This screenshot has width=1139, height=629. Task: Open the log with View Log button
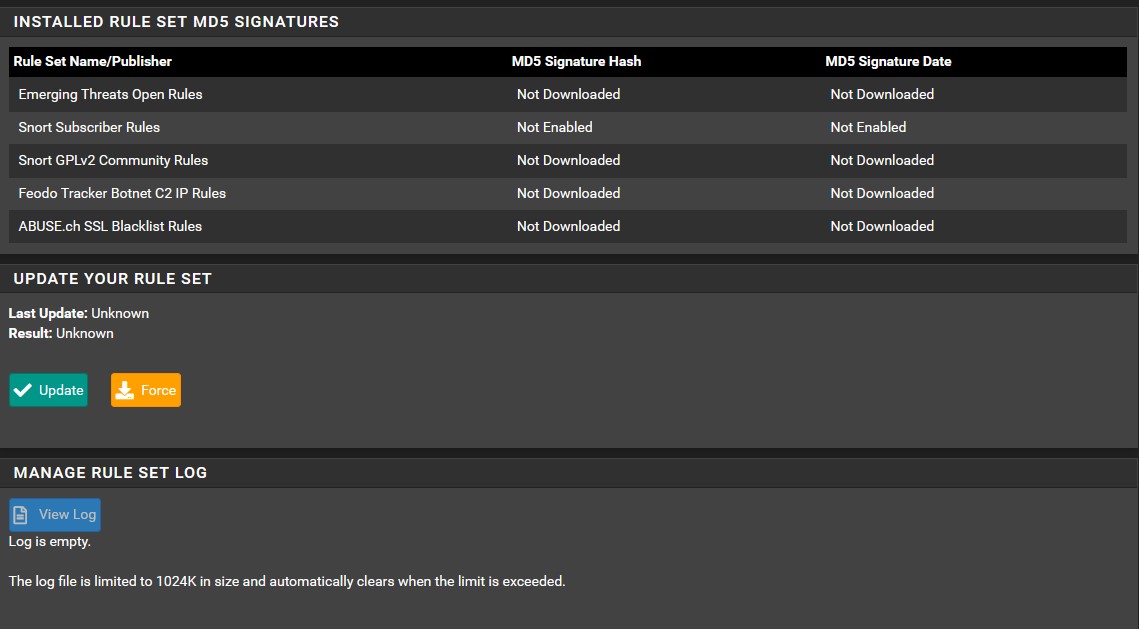click(55, 514)
